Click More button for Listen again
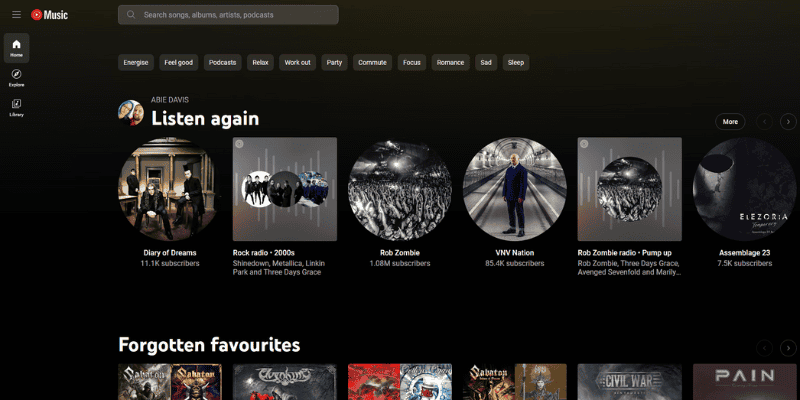Screen dimensions: 800x400 (730, 122)
